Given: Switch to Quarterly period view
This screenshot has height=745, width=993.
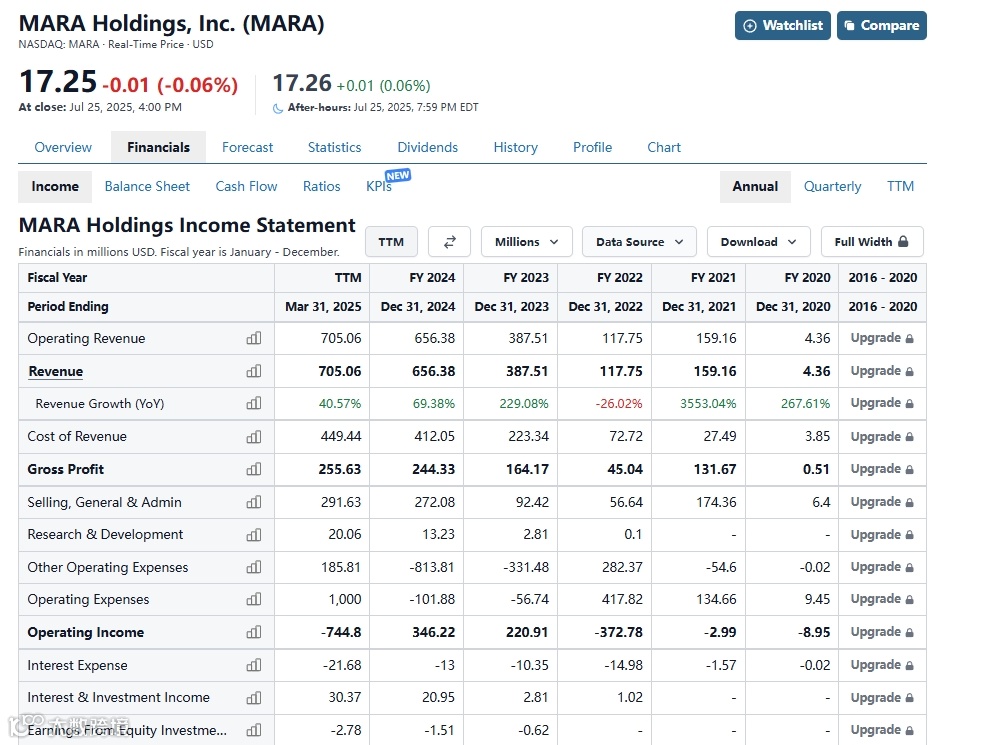Looking at the screenshot, I should tap(832, 186).
